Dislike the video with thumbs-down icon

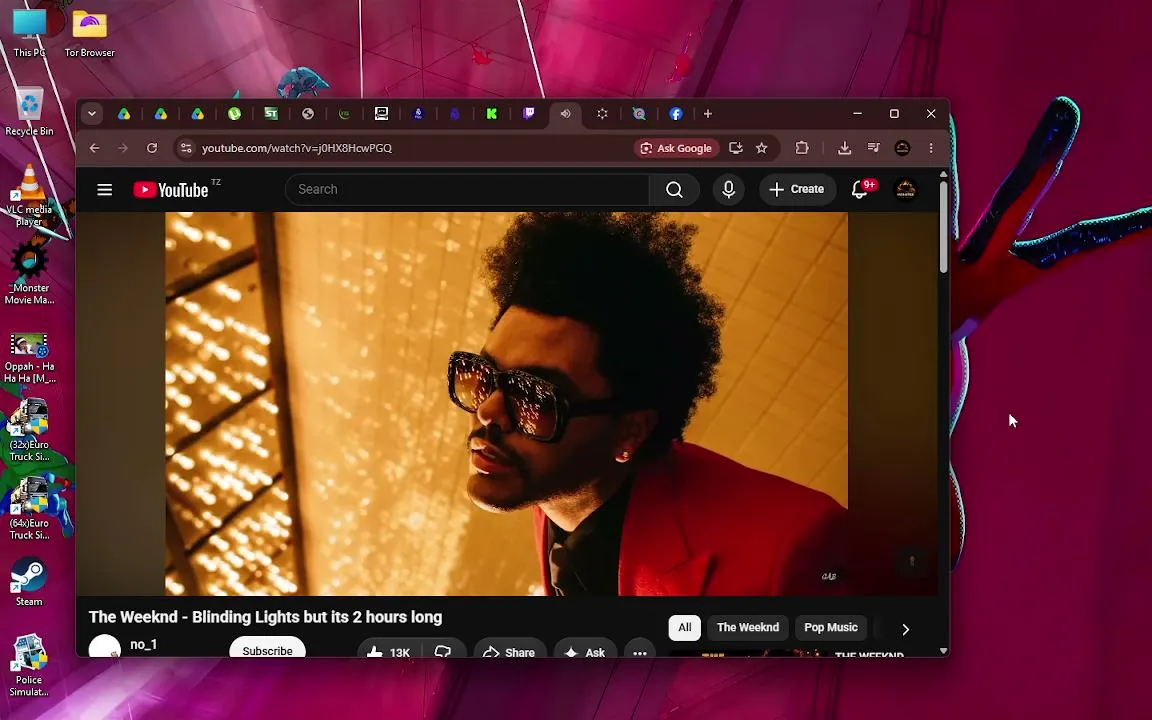[x=442, y=652]
